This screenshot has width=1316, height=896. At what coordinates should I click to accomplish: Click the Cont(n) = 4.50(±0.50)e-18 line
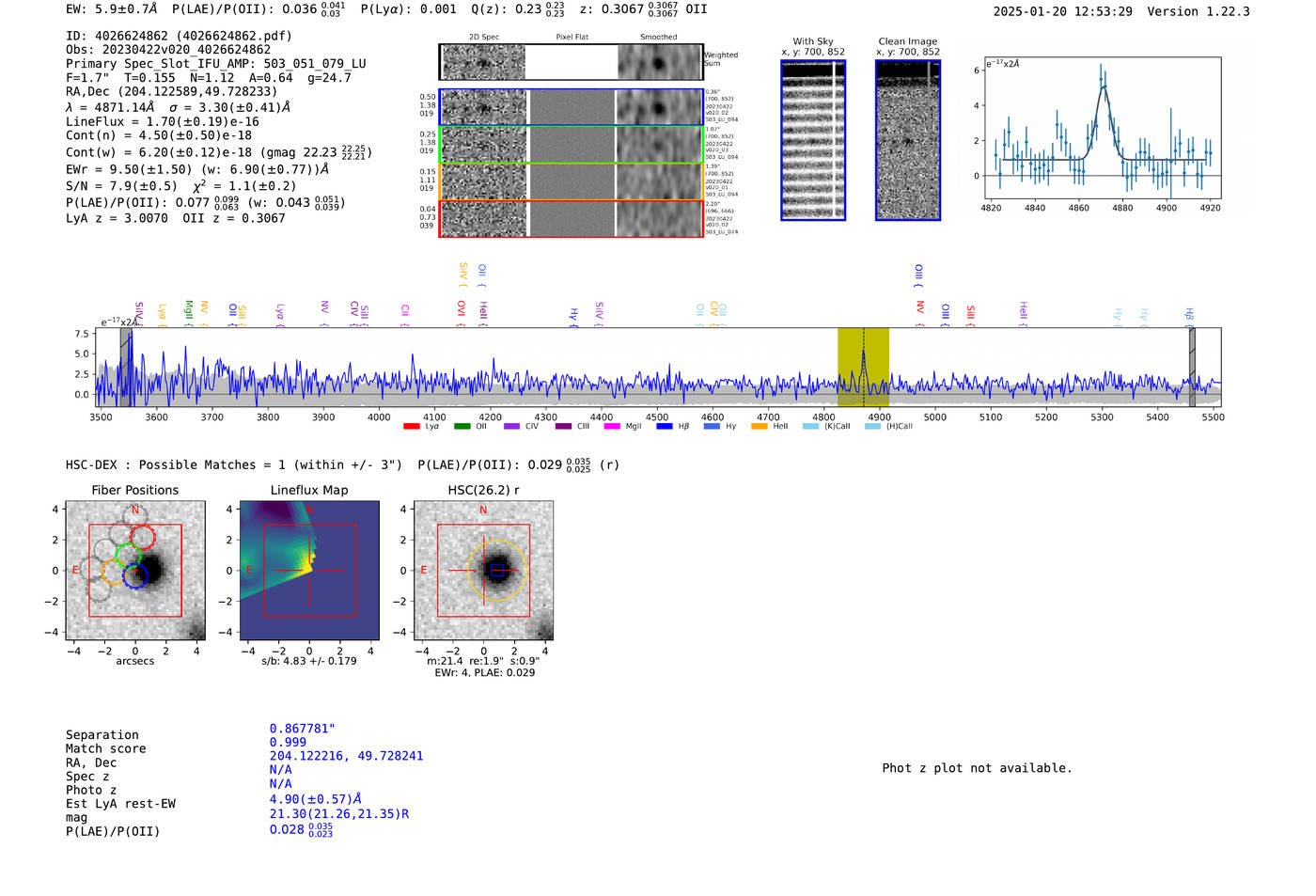click(x=159, y=135)
